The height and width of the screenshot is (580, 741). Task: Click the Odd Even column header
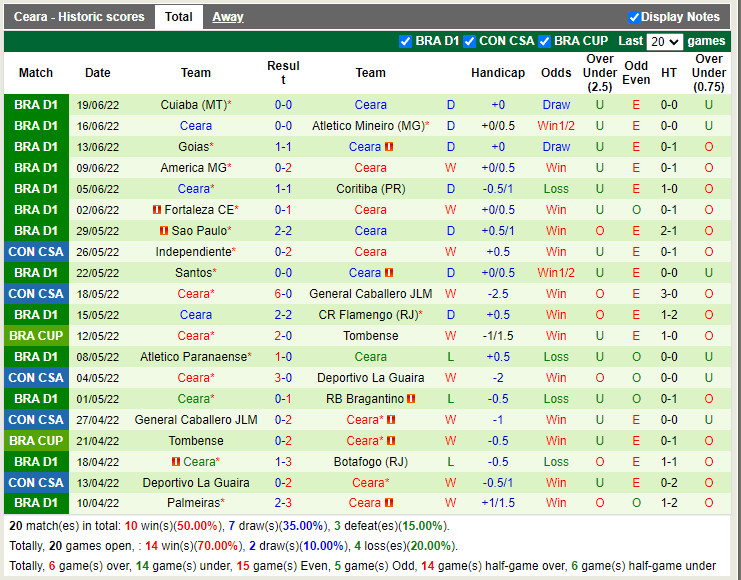(x=636, y=73)
